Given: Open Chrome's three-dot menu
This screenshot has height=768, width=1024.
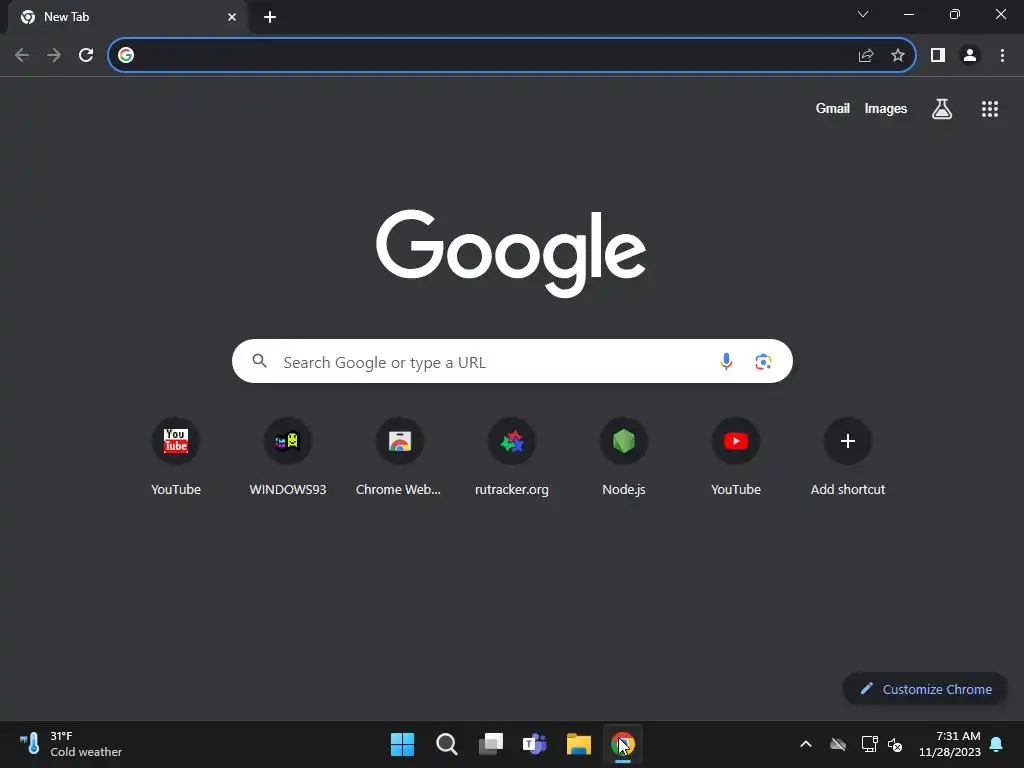Looking at the screenshot, I should click(1002, 55).
